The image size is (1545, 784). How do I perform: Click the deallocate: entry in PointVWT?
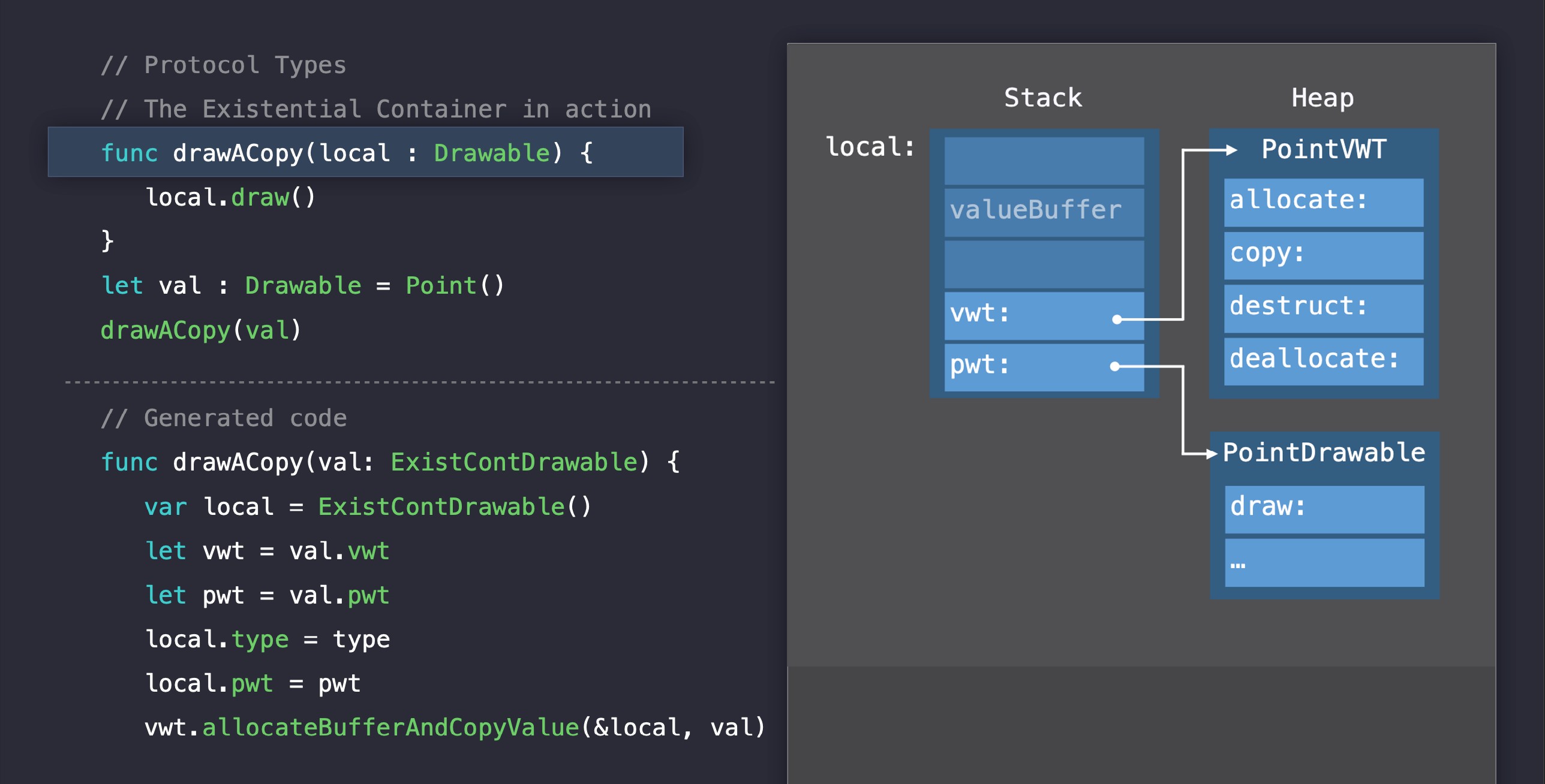(1323, 360)
